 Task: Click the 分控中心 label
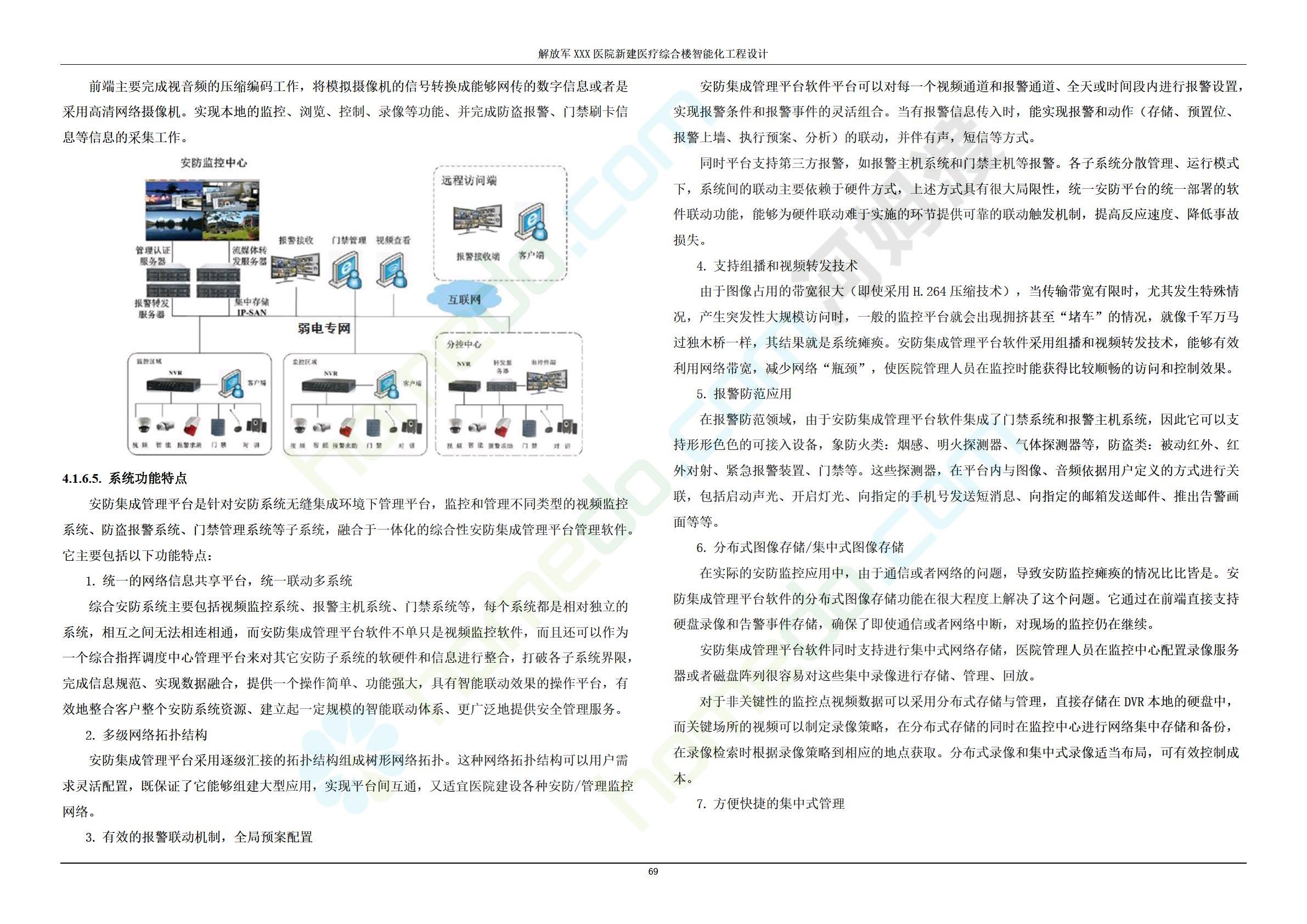464,345
